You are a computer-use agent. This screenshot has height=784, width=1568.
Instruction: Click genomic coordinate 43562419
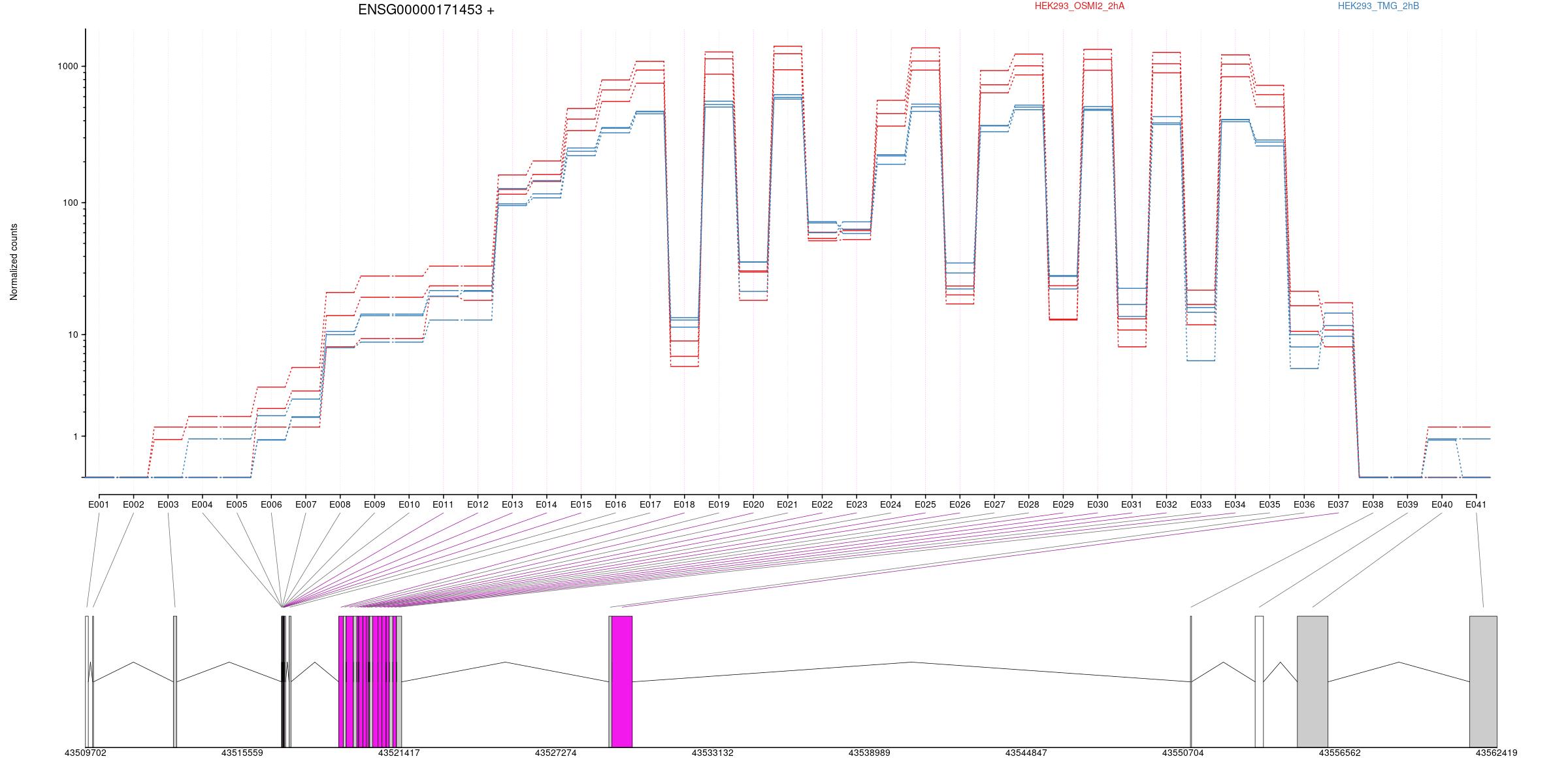click(1497, 753)
